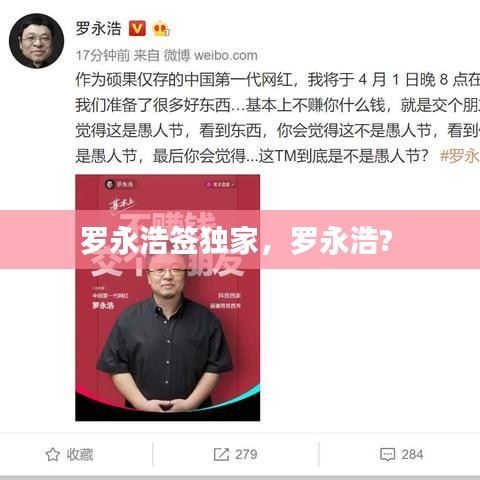Click the repost share arrow icon

click(x=221, y=454)
